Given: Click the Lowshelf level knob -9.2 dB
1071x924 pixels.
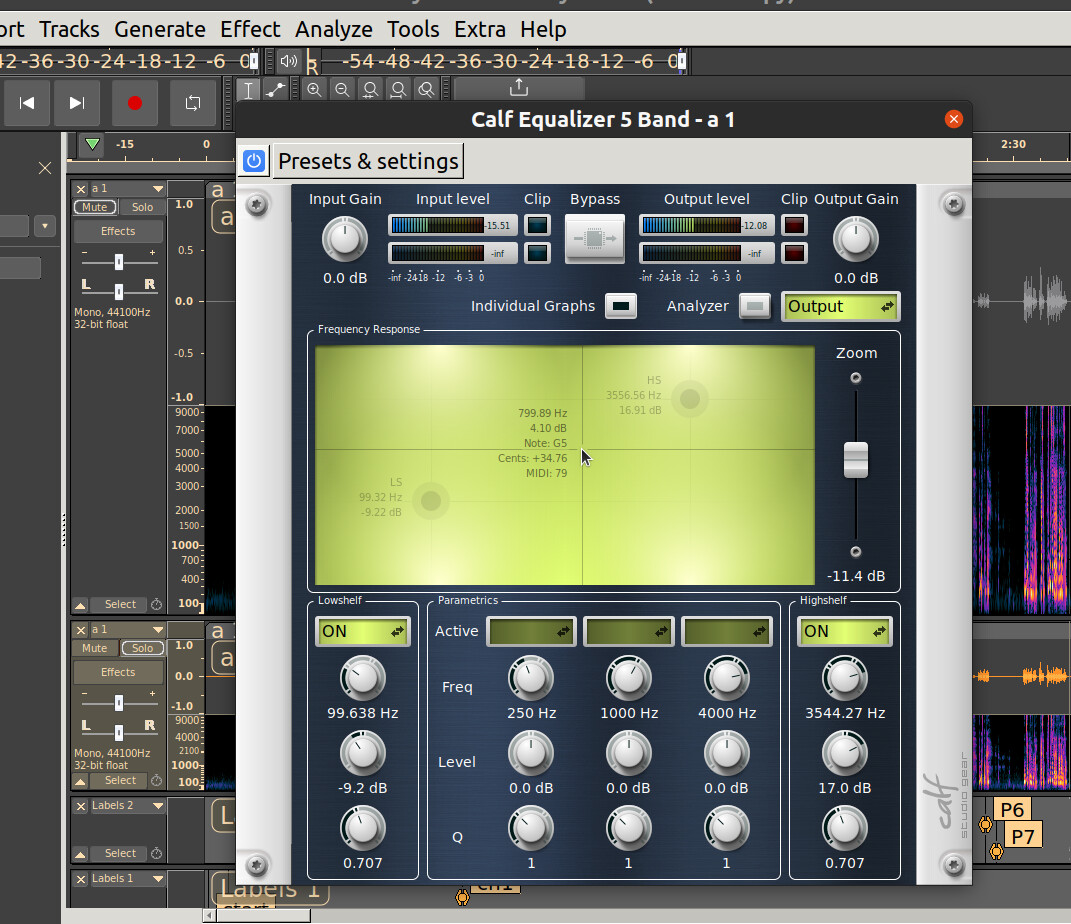Looking at the screenshot, I should pyautogui.click(x=363, y=753).
